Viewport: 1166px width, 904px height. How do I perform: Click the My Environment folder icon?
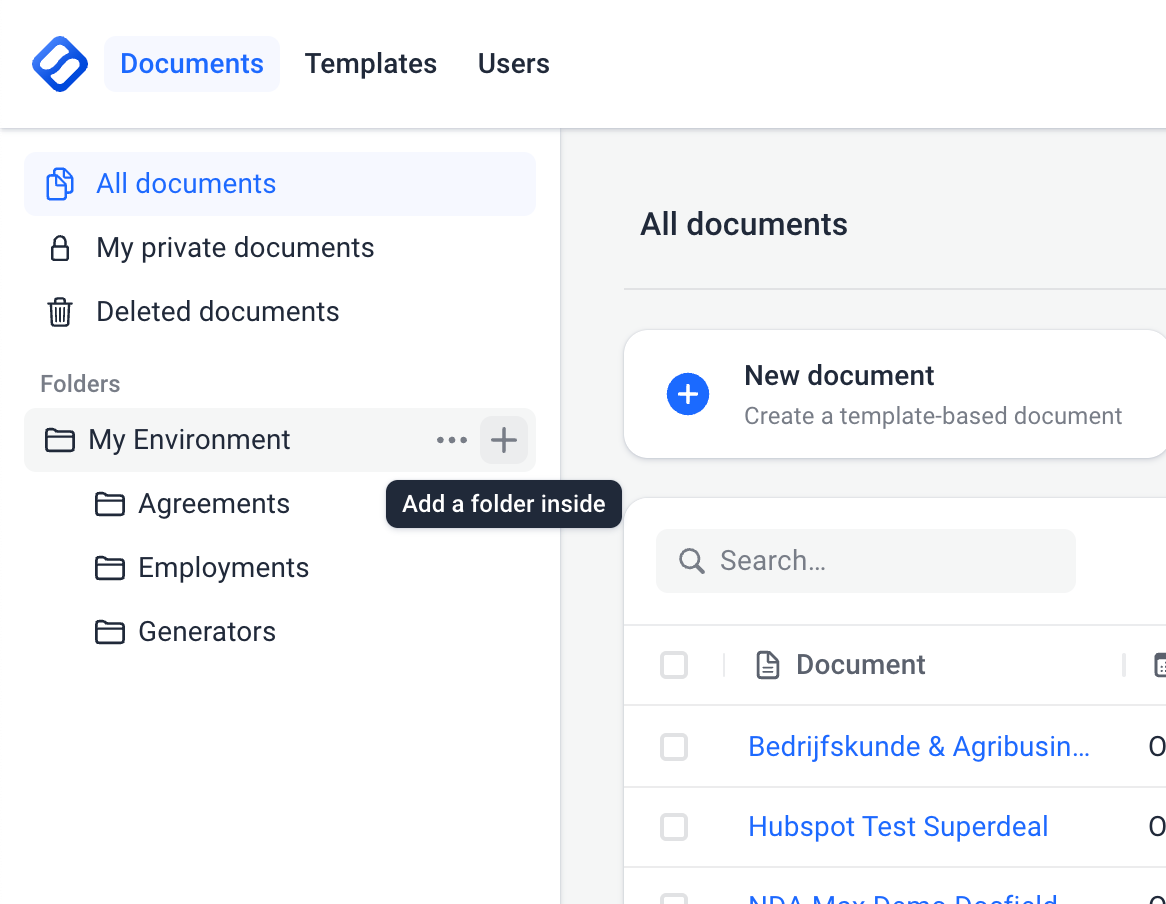click(x=59, y=440)
